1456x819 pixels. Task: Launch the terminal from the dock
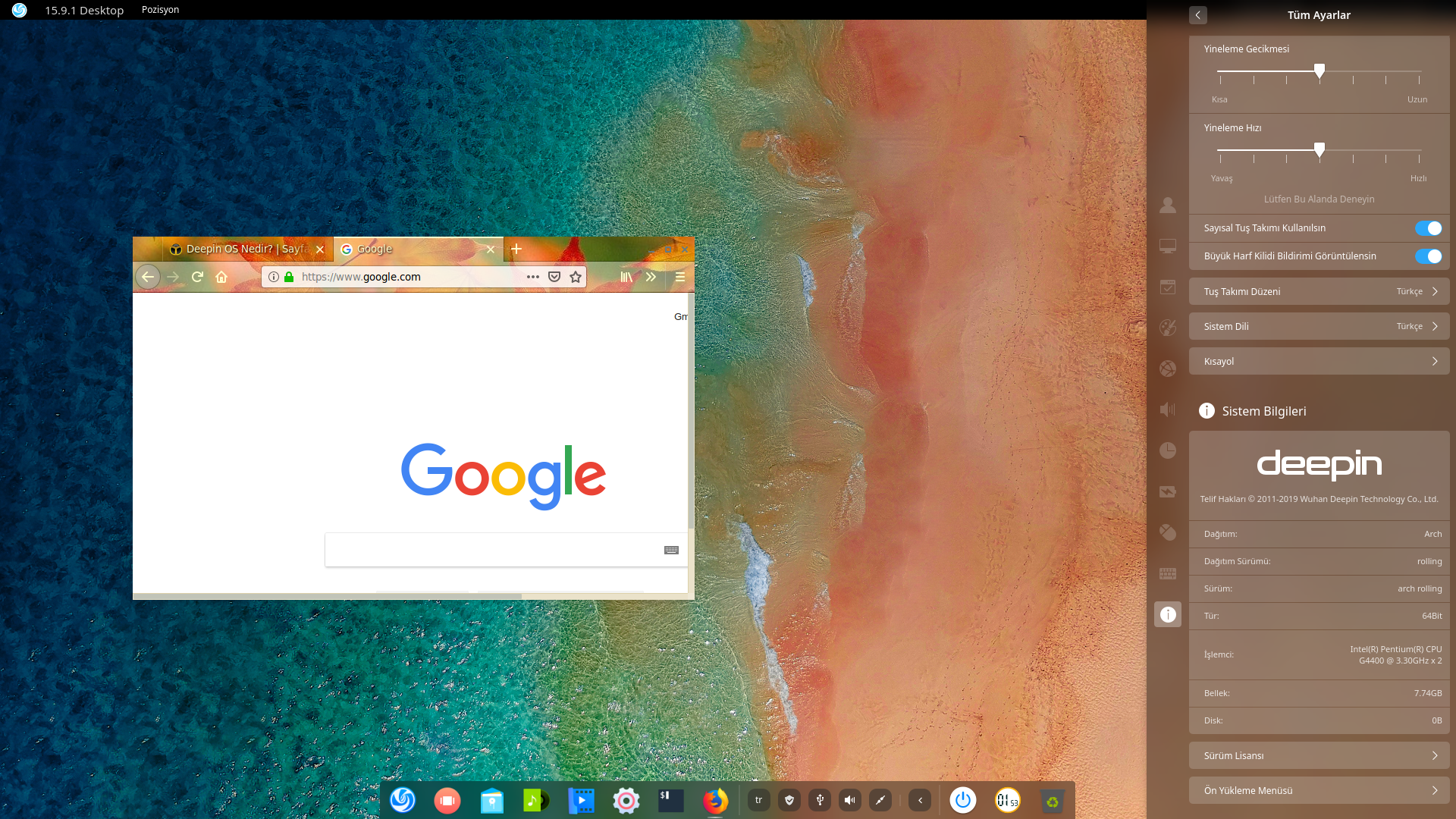[x=671, y=801]
